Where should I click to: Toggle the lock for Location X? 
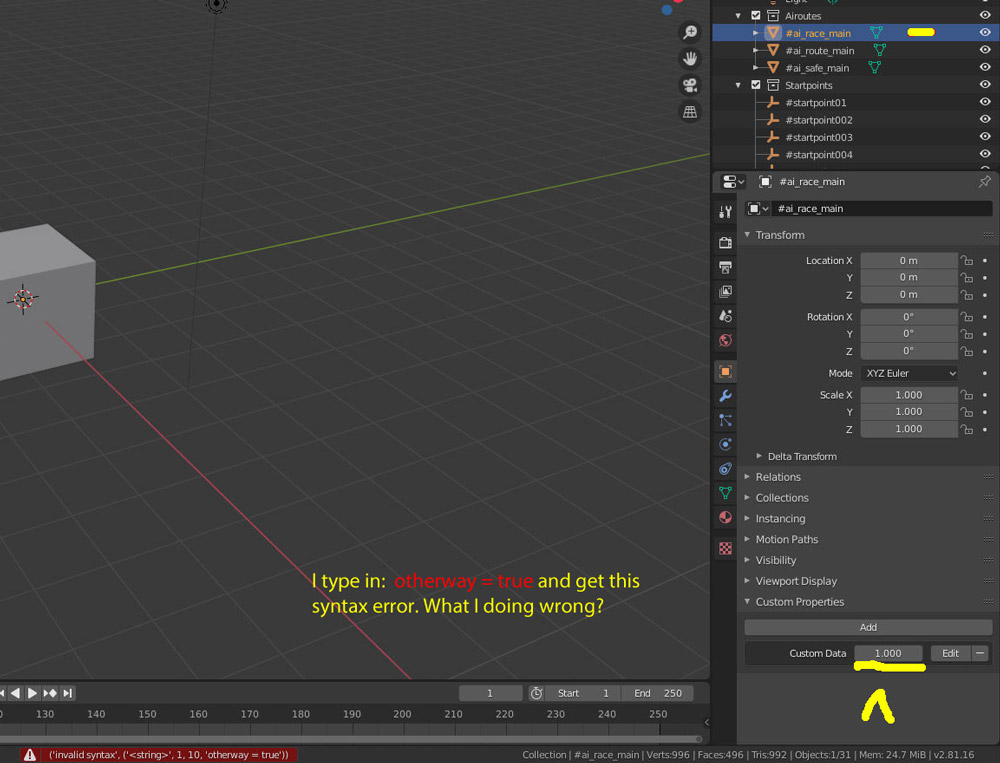click(967, 260)
